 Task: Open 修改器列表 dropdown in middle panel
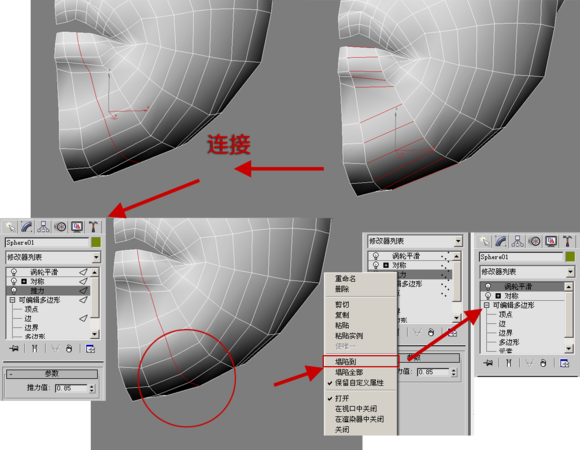[x=458, y=241]
